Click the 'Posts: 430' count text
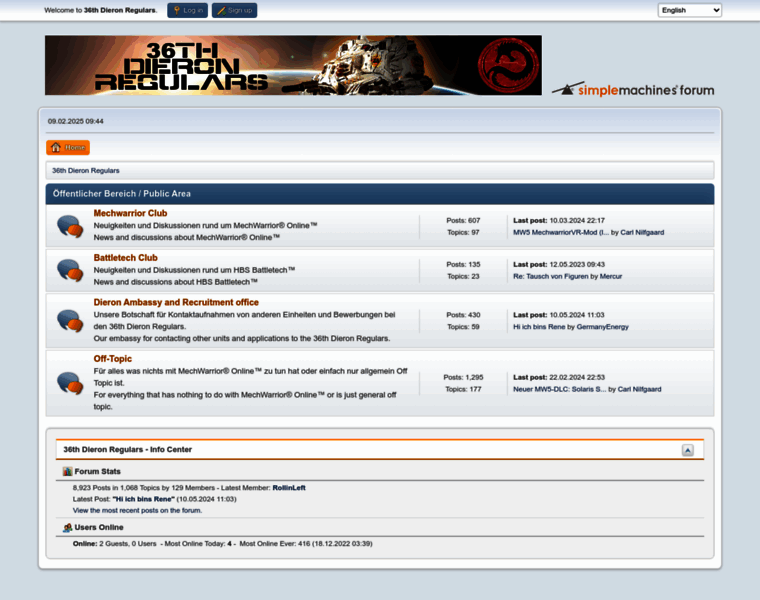 463,315
